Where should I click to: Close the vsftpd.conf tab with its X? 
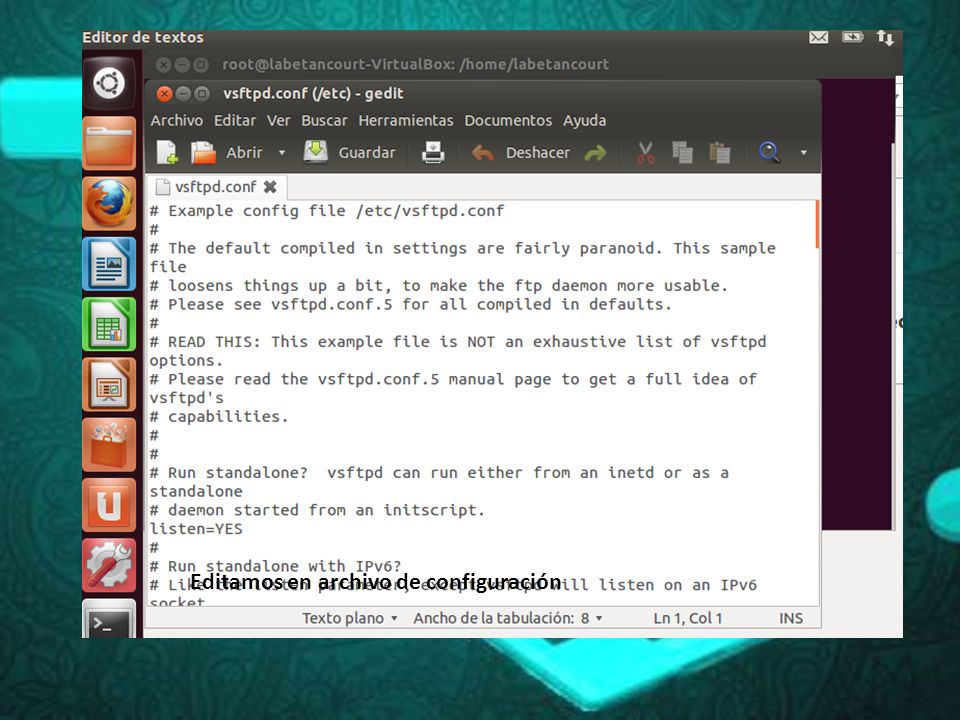270,187
